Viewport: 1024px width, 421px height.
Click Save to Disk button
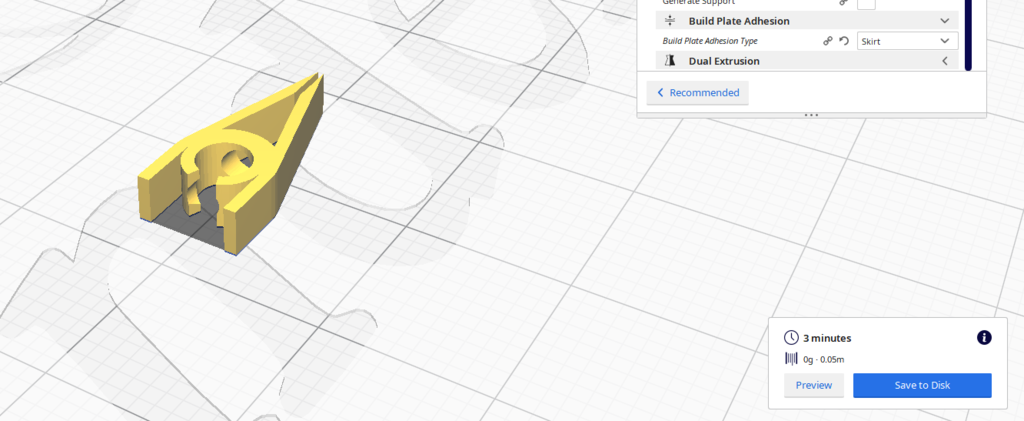[922, 385]
